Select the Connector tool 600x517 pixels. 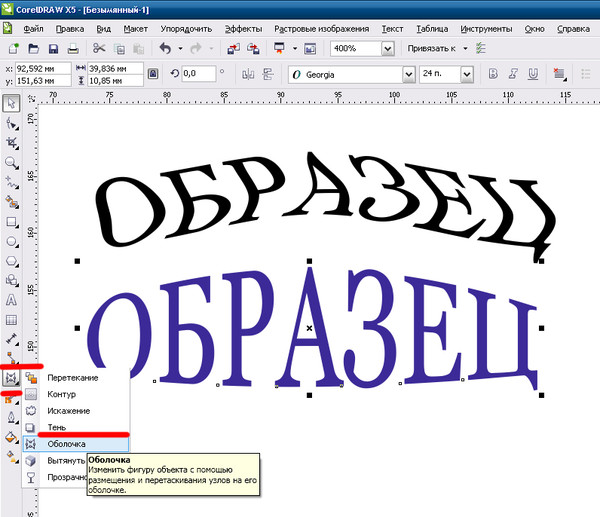pyautogui.click(x=11, y=357)
